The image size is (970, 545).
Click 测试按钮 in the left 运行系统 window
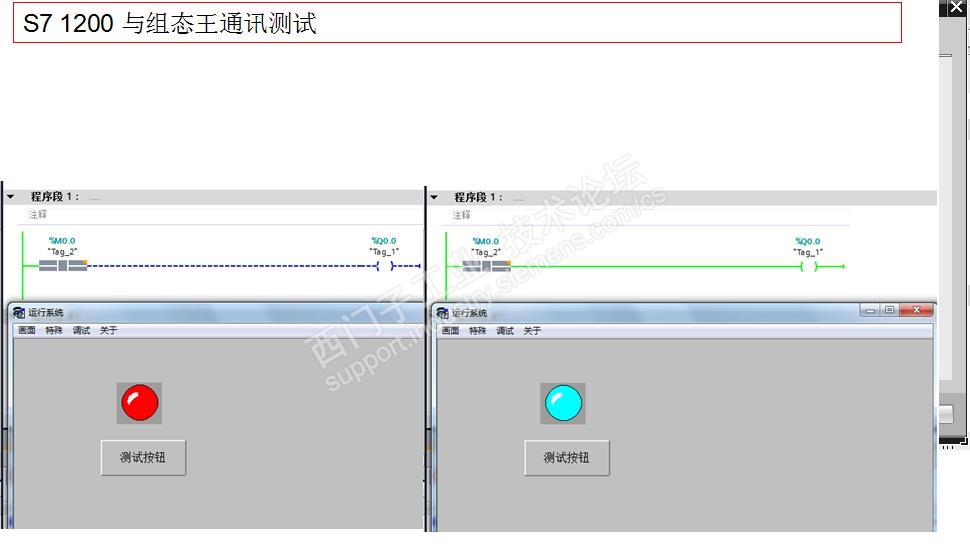[x=143, y=458]
